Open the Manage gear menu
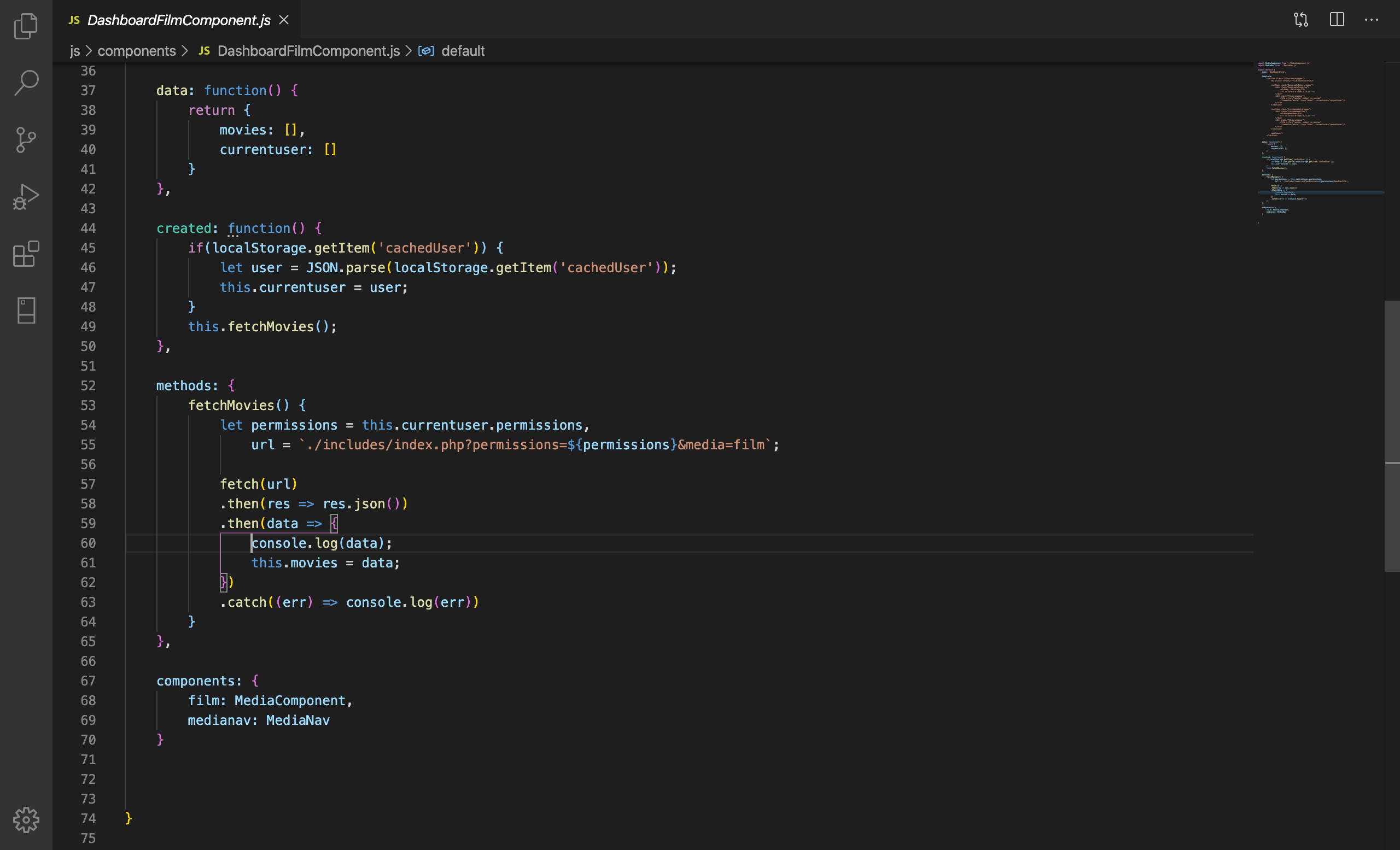 pyautogui.click(x=26, y=819)
